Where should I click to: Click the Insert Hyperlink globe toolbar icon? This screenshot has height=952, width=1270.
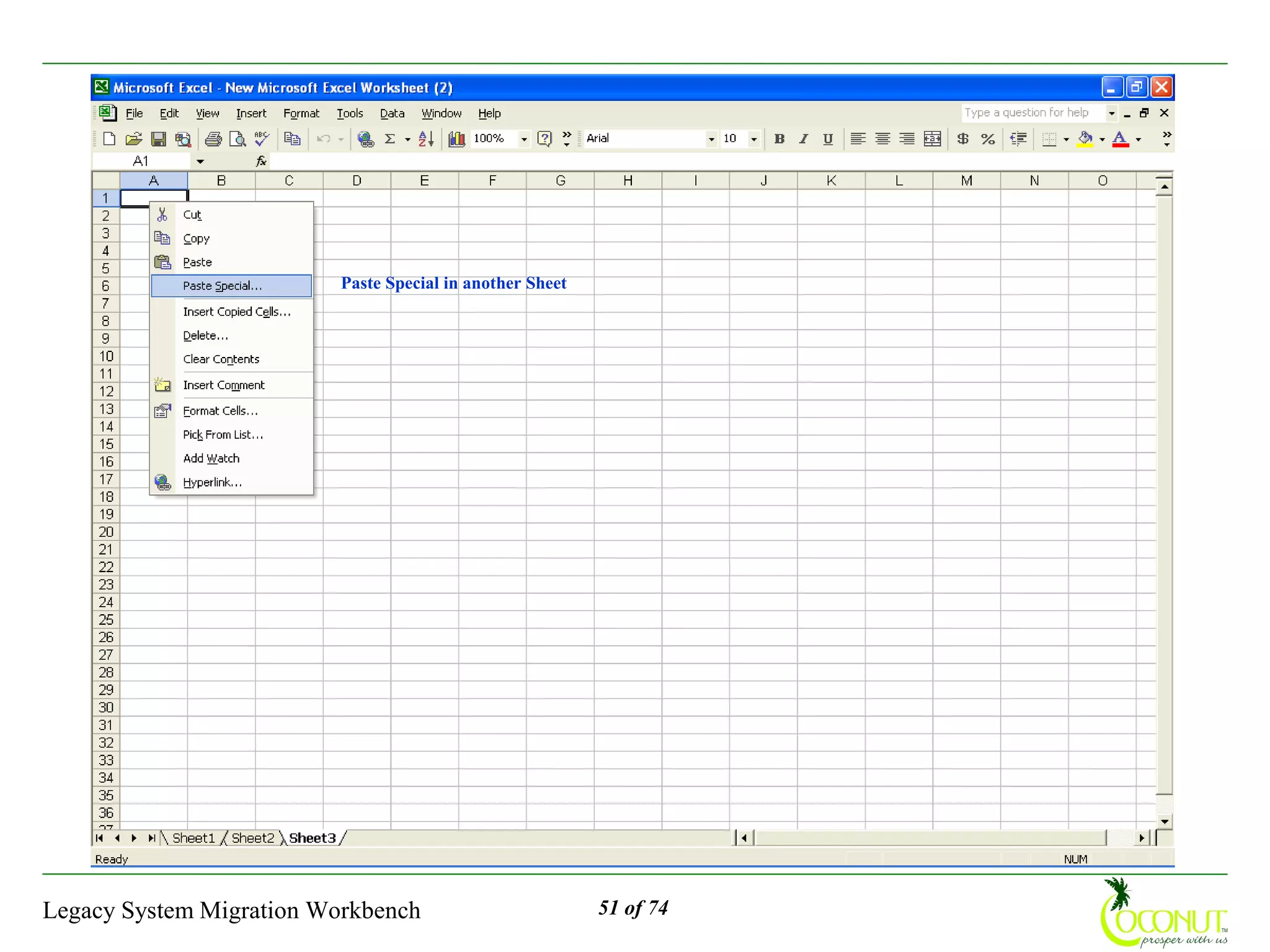coord(366,139)
